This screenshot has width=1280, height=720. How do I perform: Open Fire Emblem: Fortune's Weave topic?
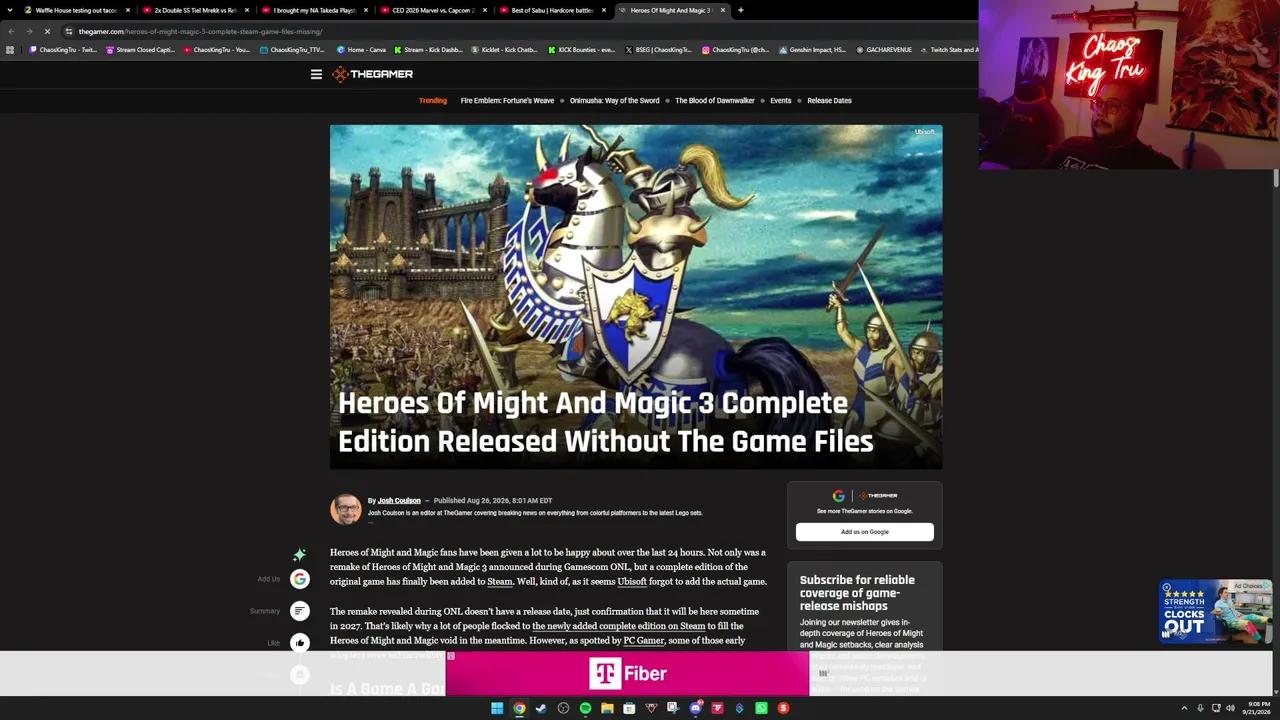(507, 100)
